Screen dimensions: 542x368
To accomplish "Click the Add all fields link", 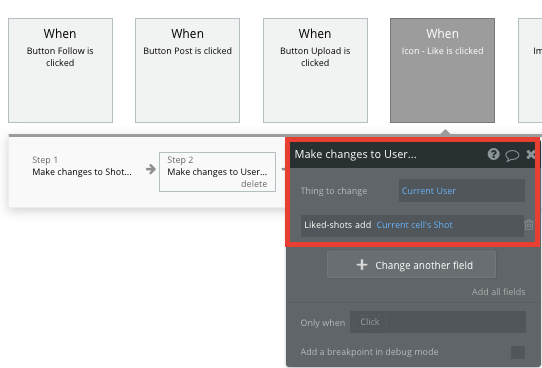I will [498, 292].
